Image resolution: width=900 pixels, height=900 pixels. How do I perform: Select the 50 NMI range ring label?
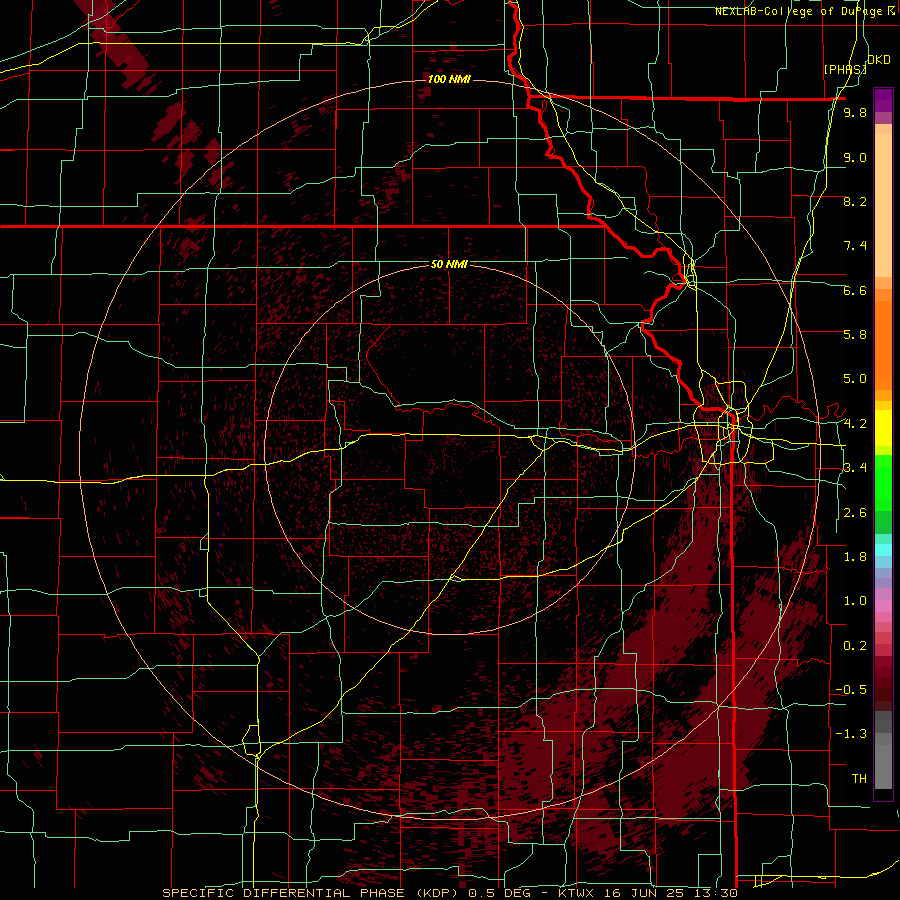(x=449, y=264)
